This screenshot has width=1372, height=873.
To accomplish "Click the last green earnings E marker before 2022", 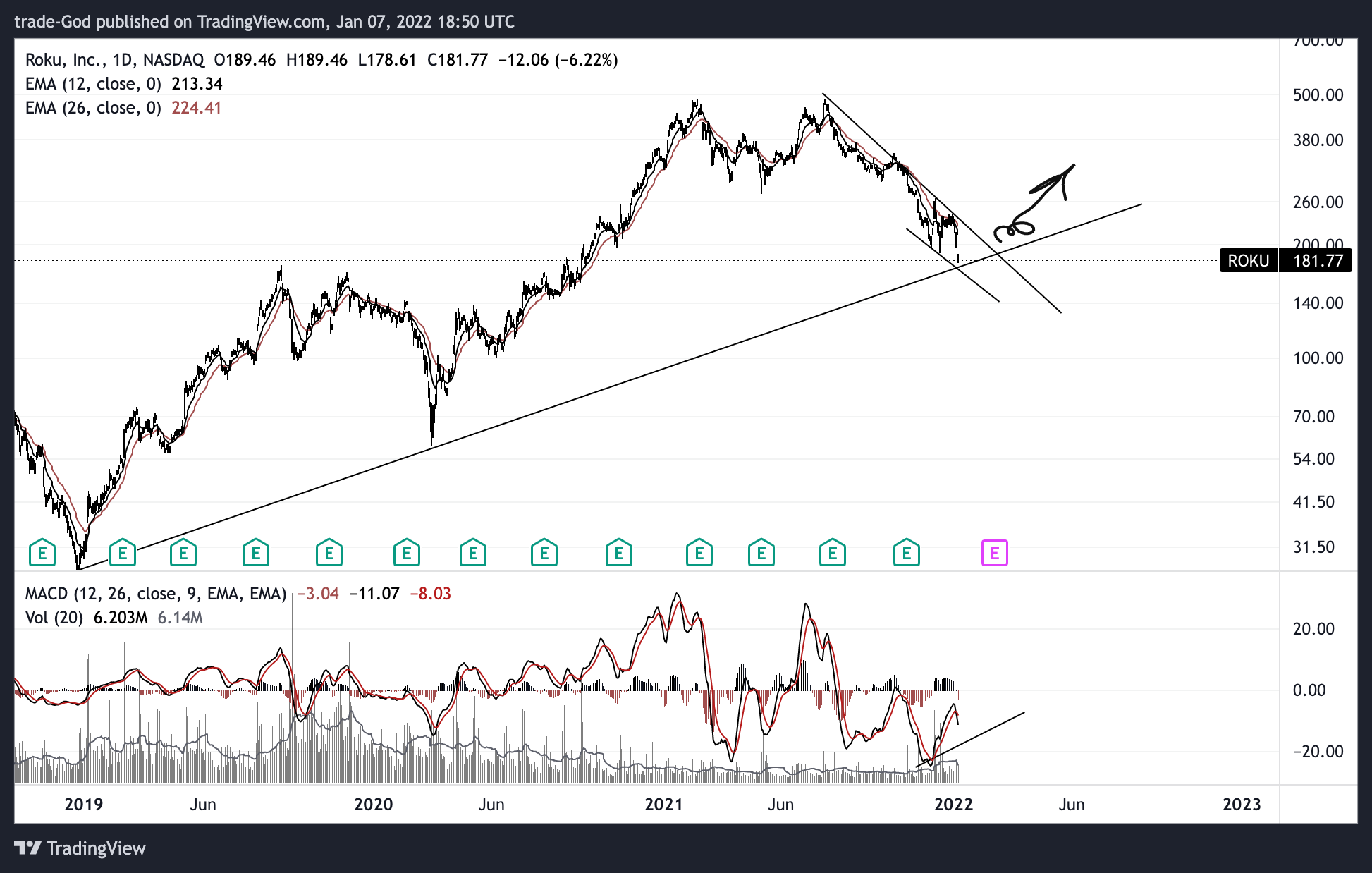I will [906, 553].
